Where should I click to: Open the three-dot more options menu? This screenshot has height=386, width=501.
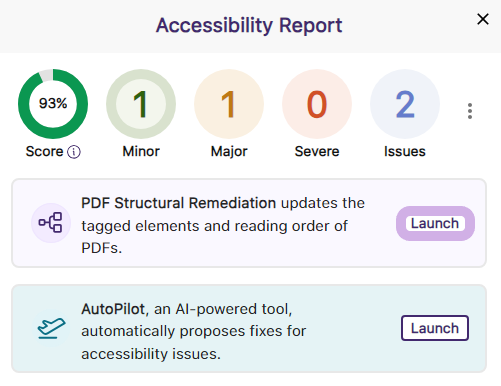click(x=470, y=111)
